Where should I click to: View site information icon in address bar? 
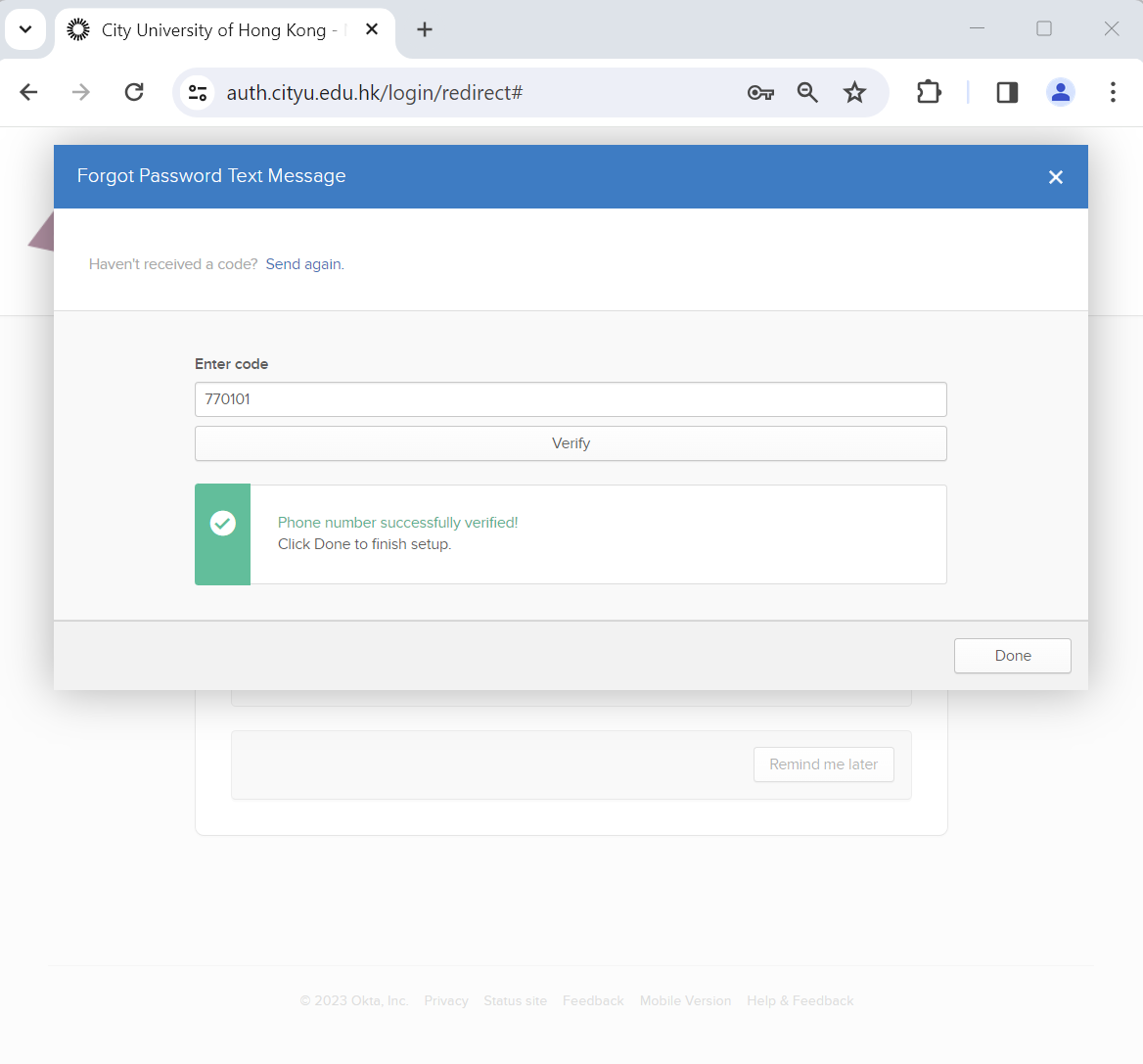click(x=198, y=93)
